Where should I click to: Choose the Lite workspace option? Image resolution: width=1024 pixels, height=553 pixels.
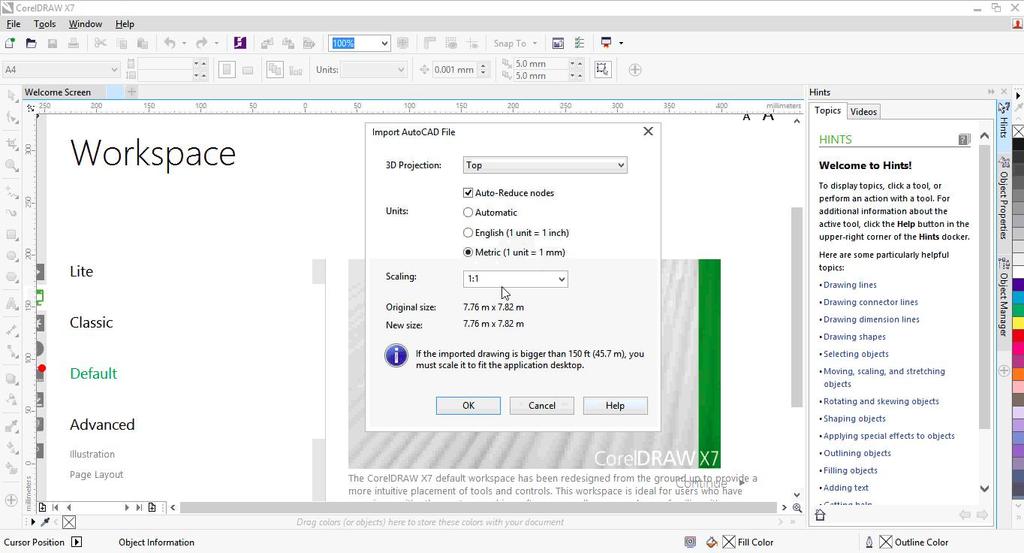point(82,272)
